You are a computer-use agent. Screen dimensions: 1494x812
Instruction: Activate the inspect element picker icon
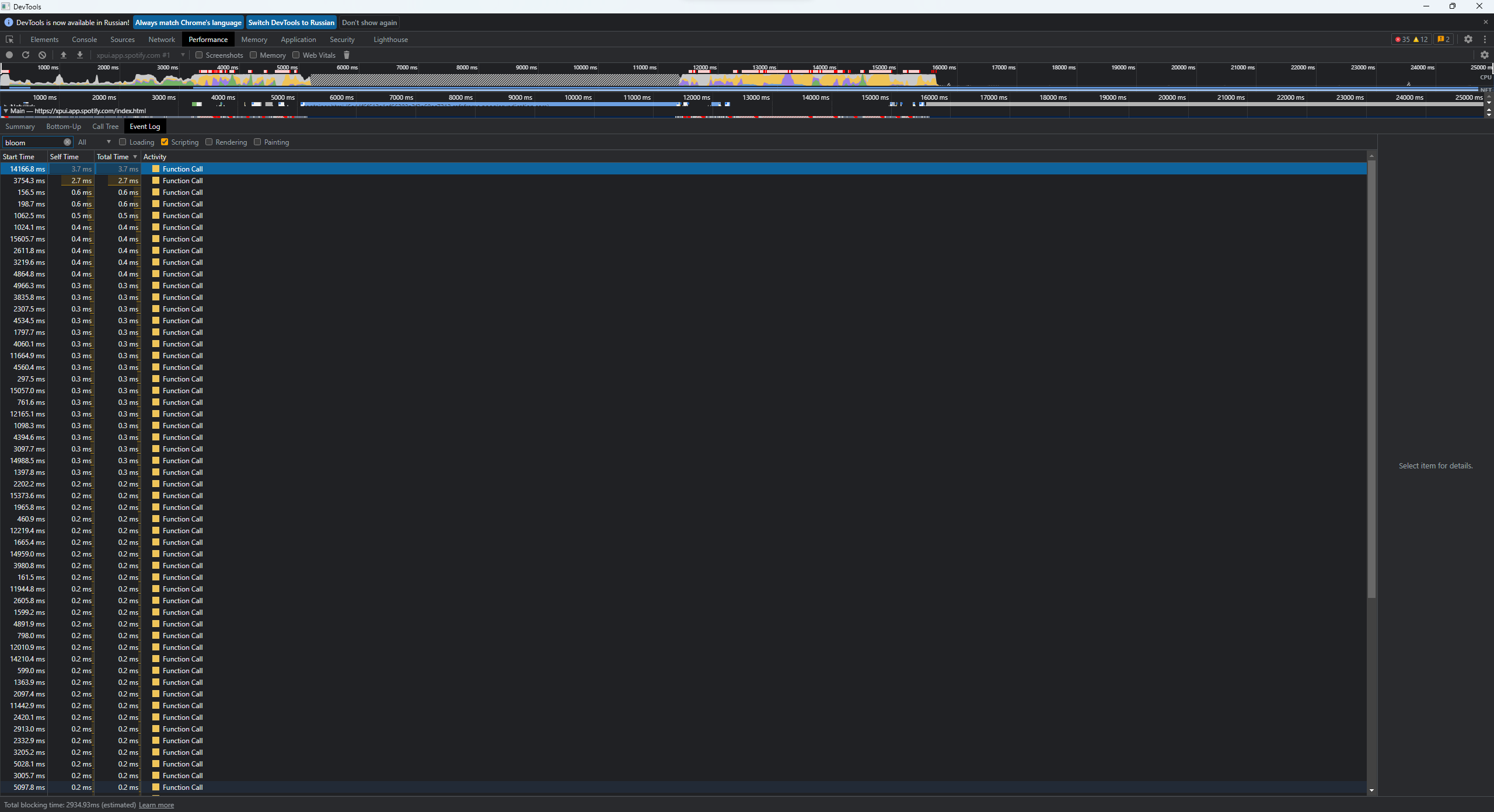coord(9,40)
